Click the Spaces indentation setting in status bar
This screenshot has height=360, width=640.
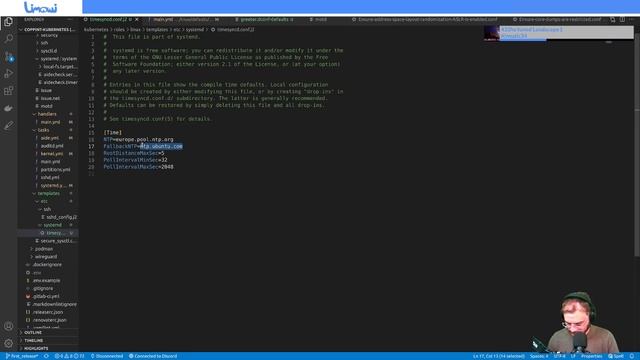tap(539, 356)
